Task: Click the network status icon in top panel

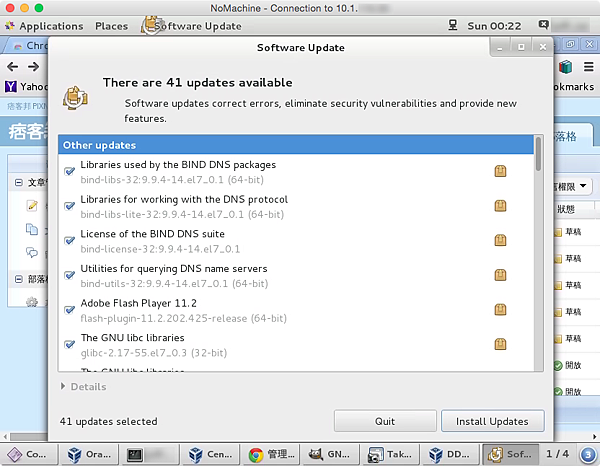Action: pos(453,26)
